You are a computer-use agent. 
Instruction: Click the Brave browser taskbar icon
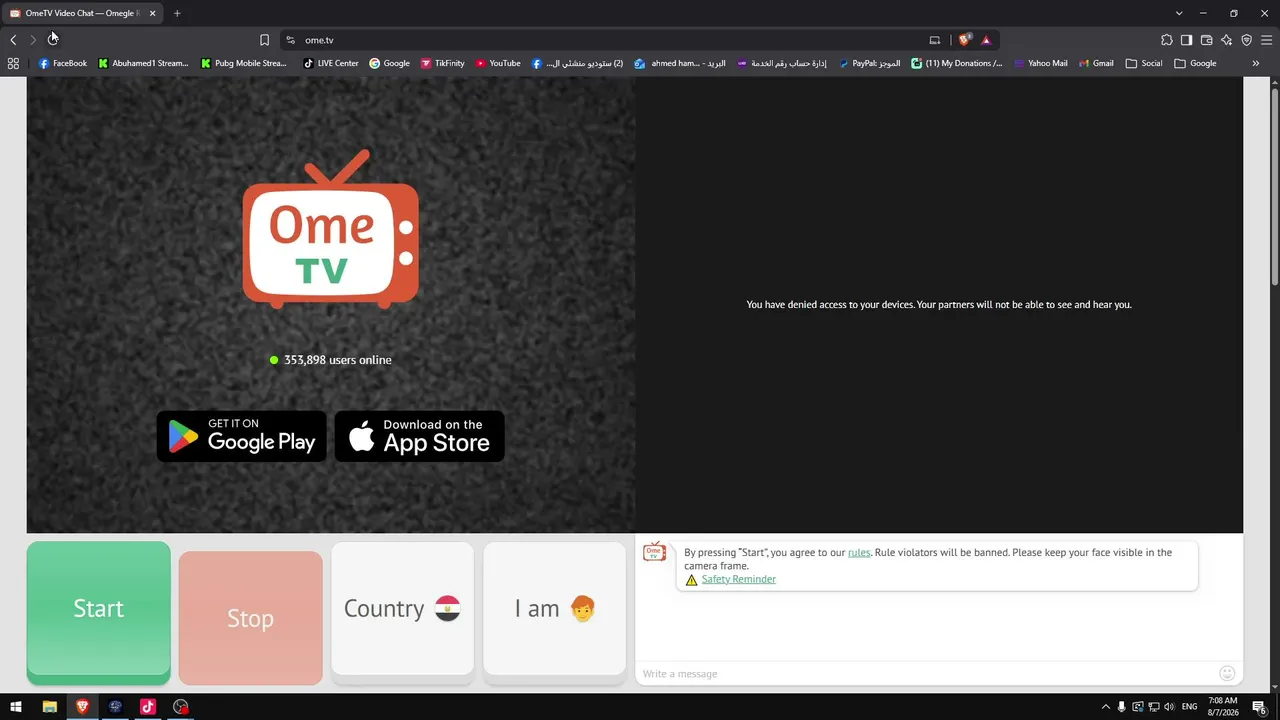pyautogui.click(x=82, y=706)
